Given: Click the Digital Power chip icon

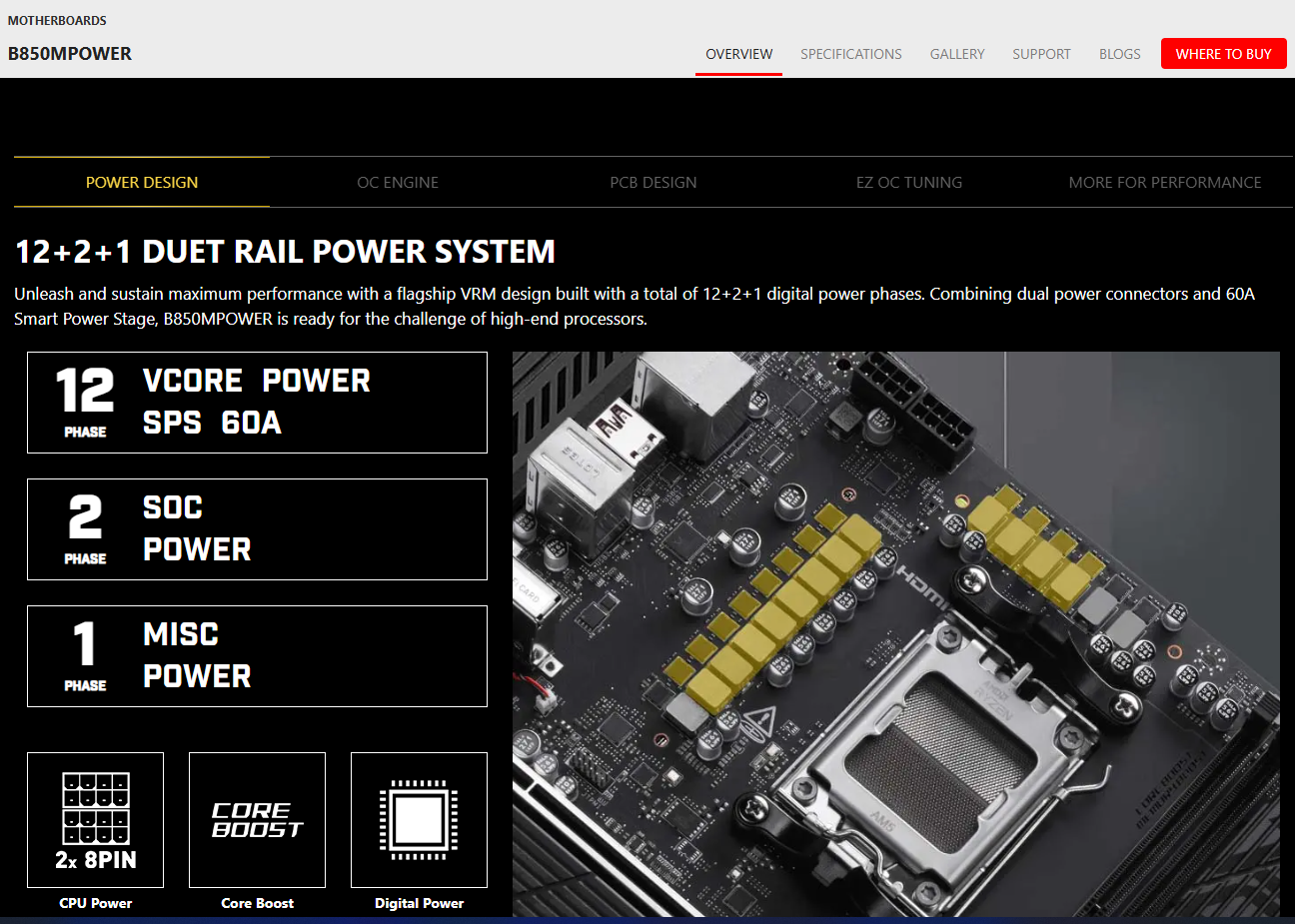Looking at the screenshot, I should [x=419, y=820].
